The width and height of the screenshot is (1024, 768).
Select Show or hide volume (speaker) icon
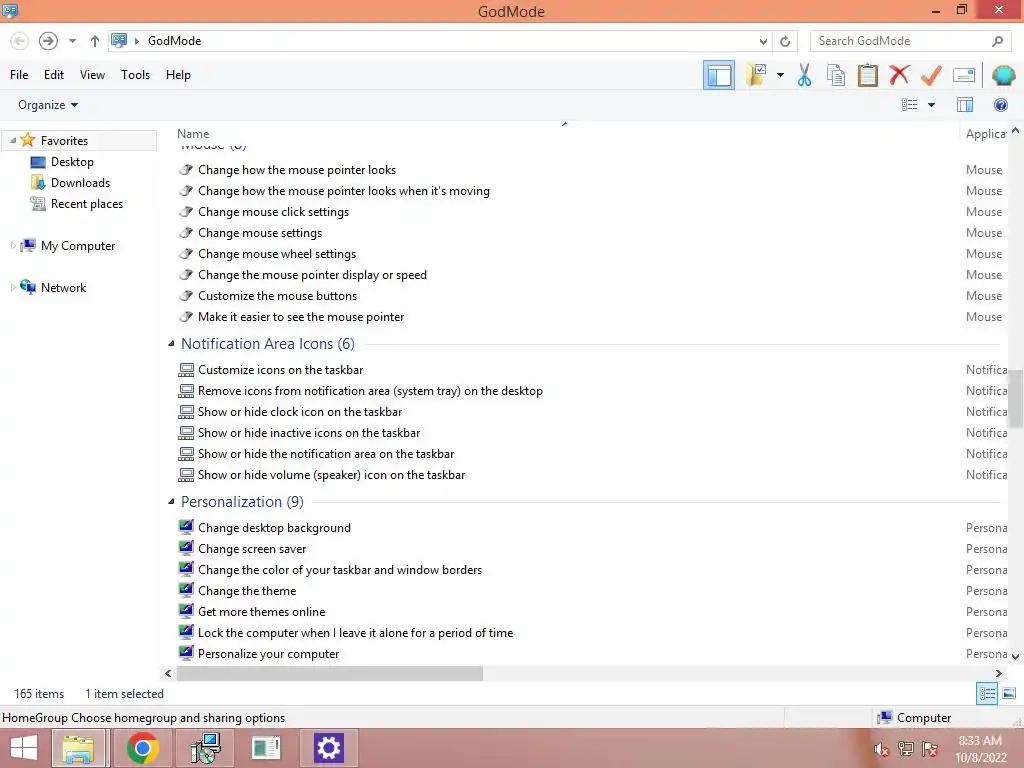tap(332, 475)
